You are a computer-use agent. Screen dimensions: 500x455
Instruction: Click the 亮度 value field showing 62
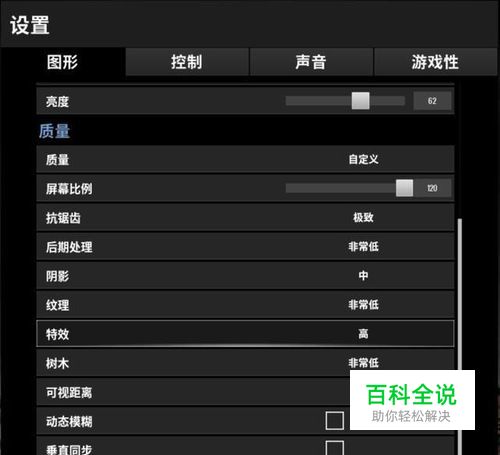[x=432, y=101]
